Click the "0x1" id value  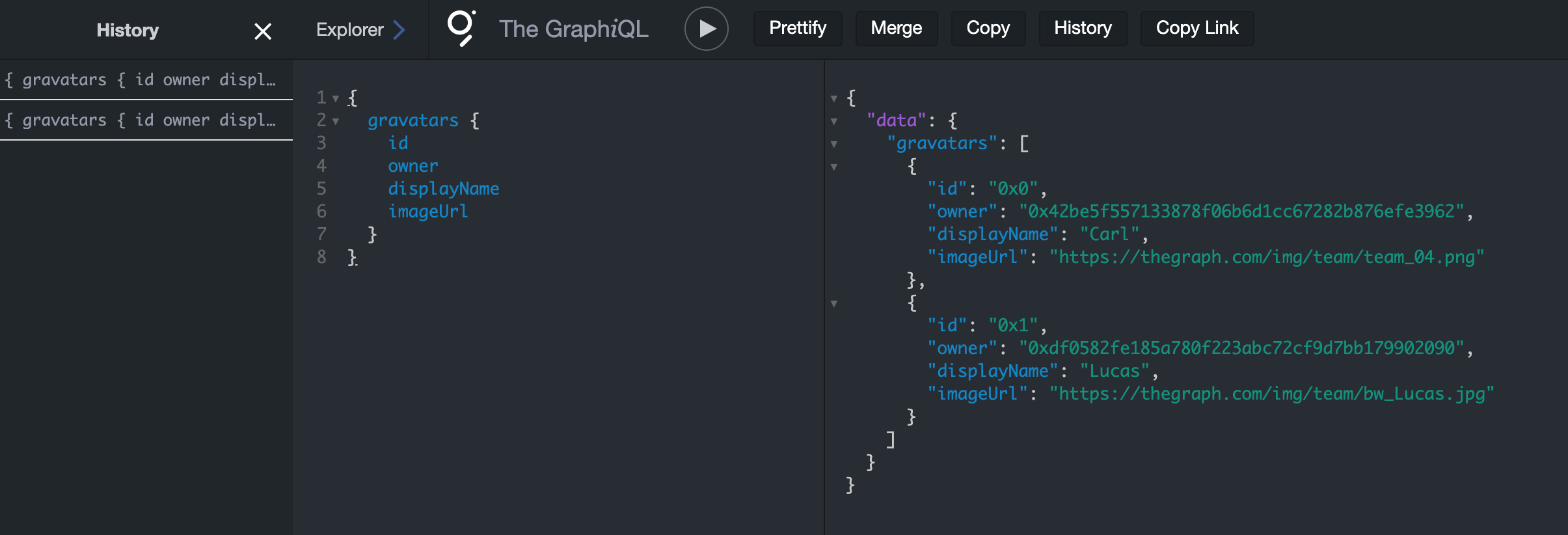point(1013,325)
